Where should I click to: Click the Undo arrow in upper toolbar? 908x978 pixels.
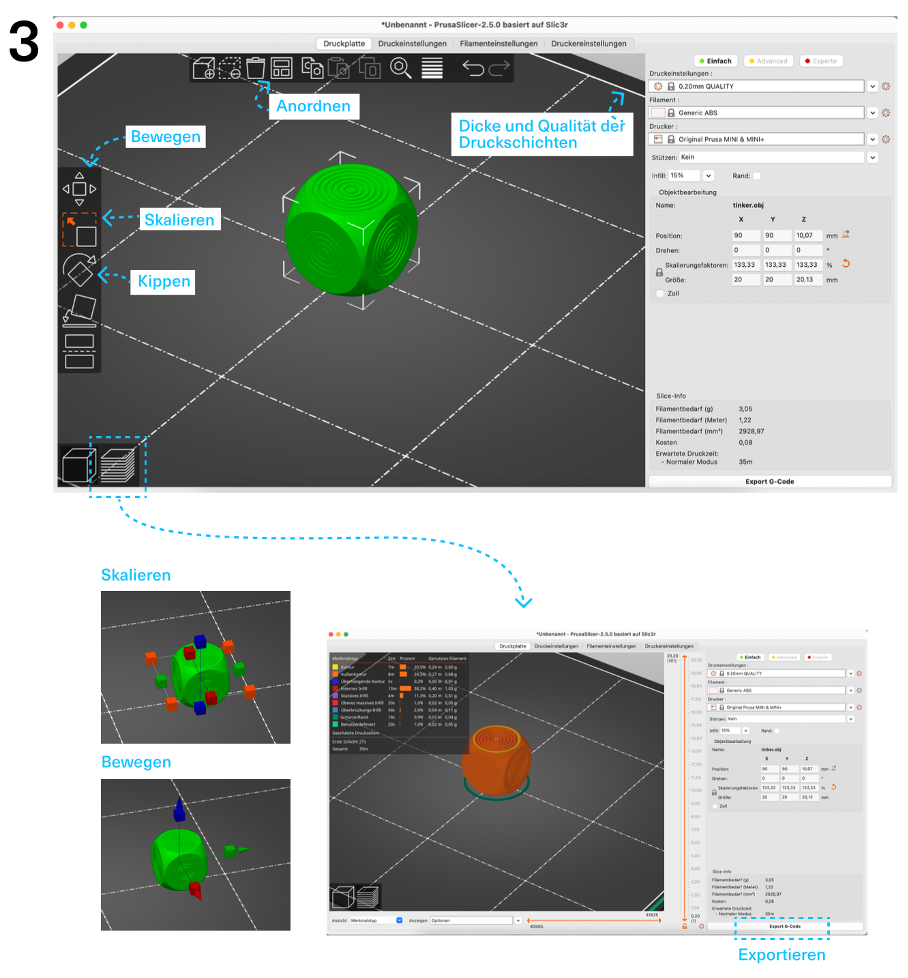473,68
